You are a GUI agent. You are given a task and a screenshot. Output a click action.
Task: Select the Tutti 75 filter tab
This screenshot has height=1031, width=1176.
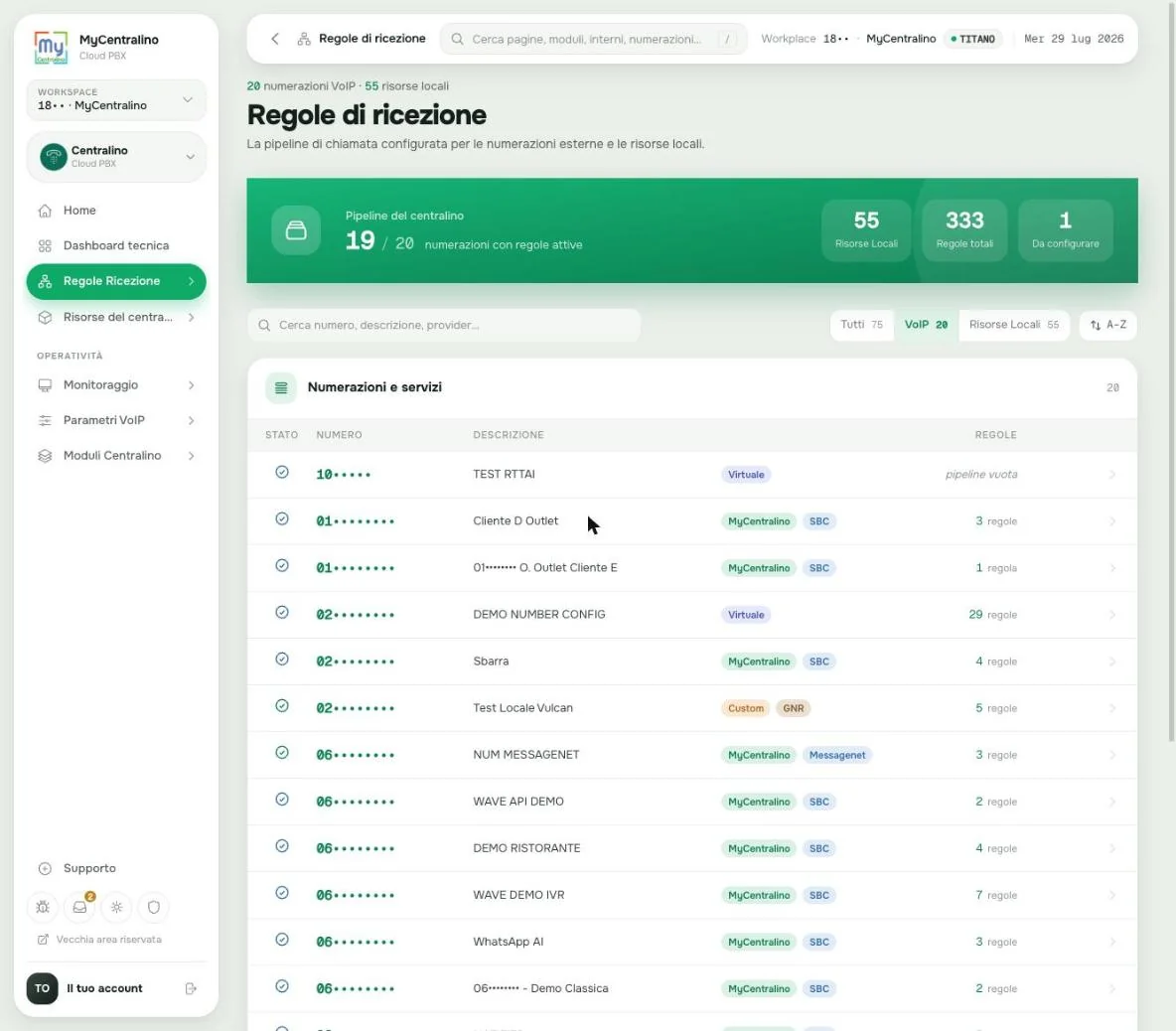tap(861, 325)
